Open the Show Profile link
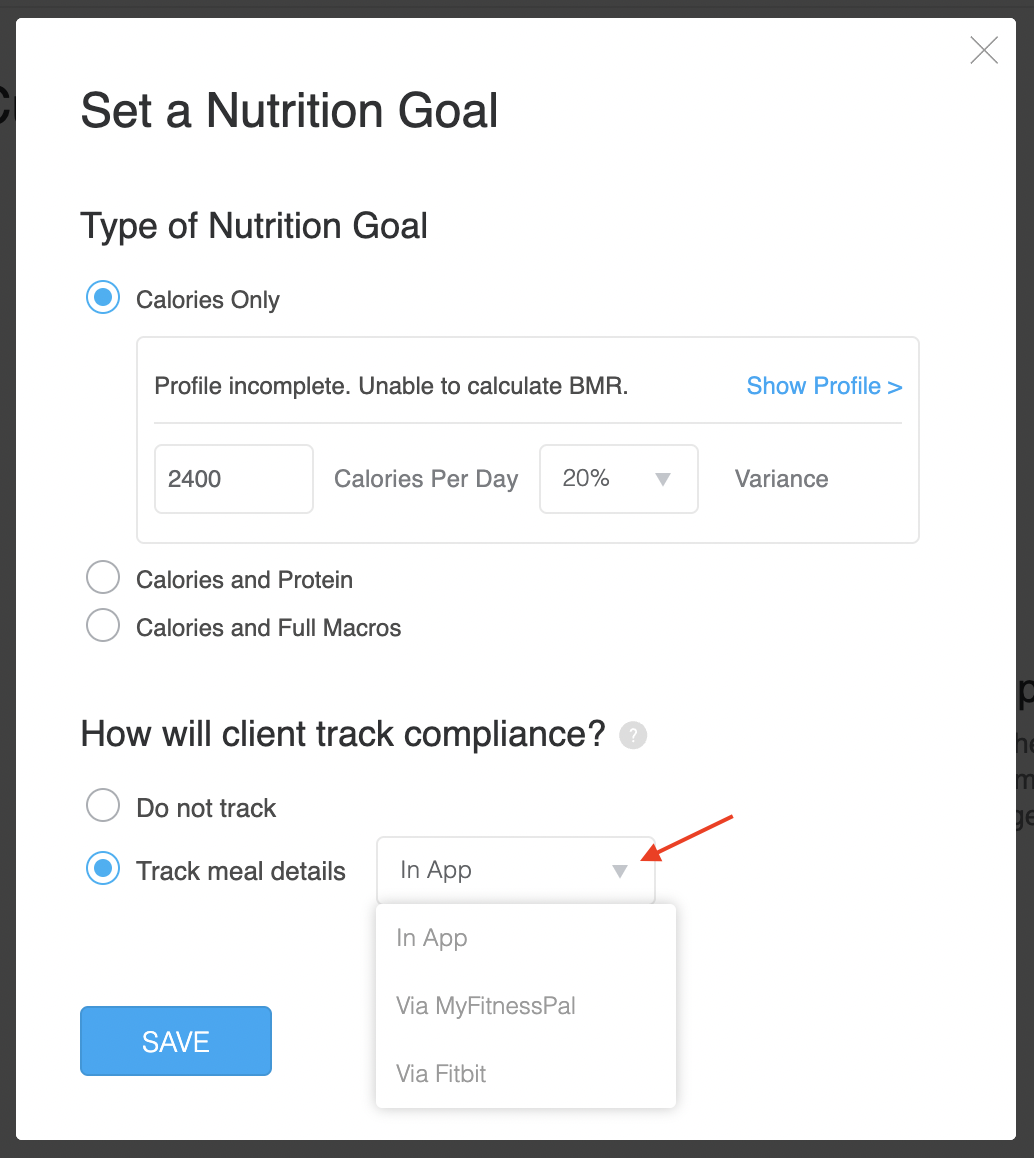 point(824,386)
